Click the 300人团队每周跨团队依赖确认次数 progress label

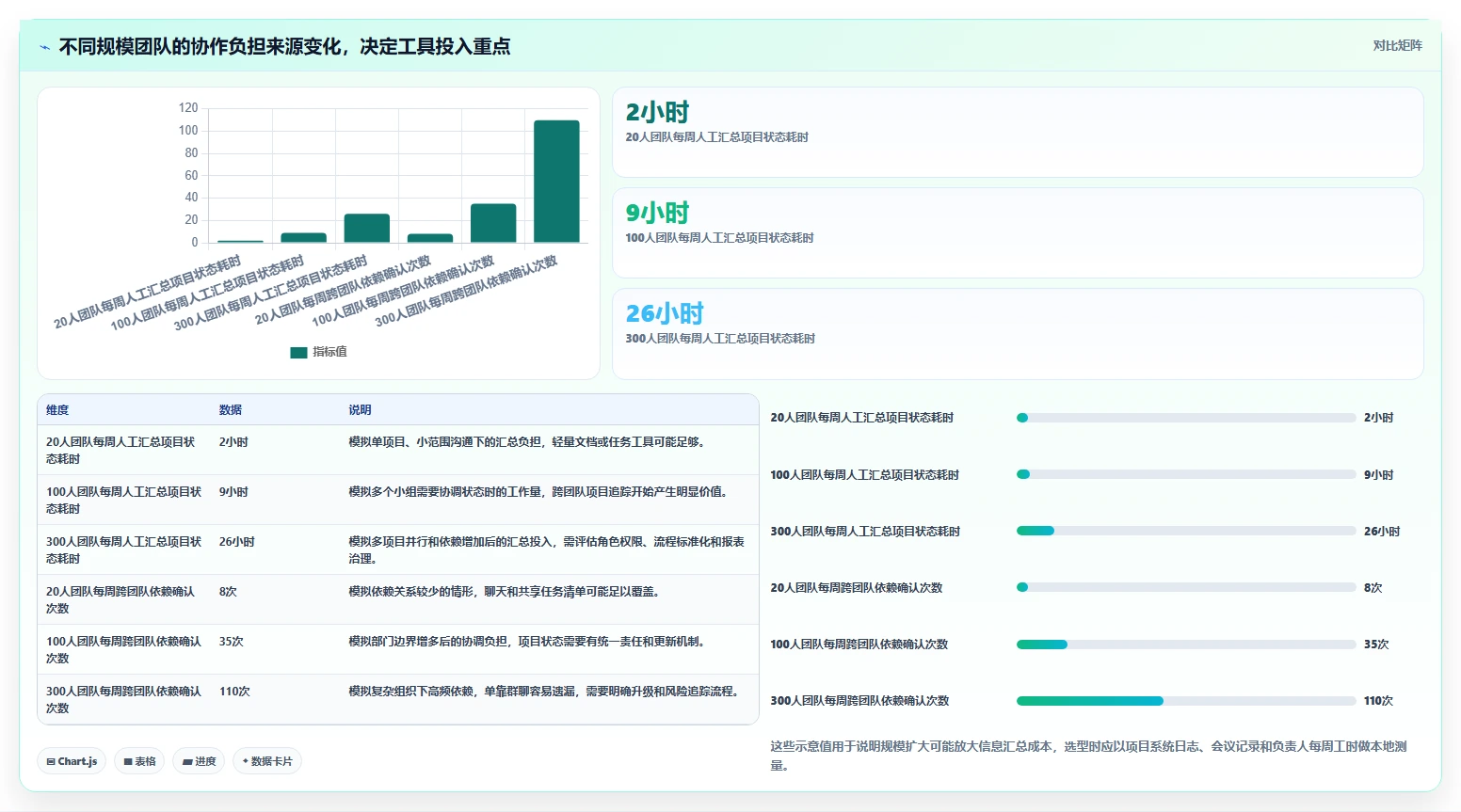pyautogui.click(x=859, y=701)
